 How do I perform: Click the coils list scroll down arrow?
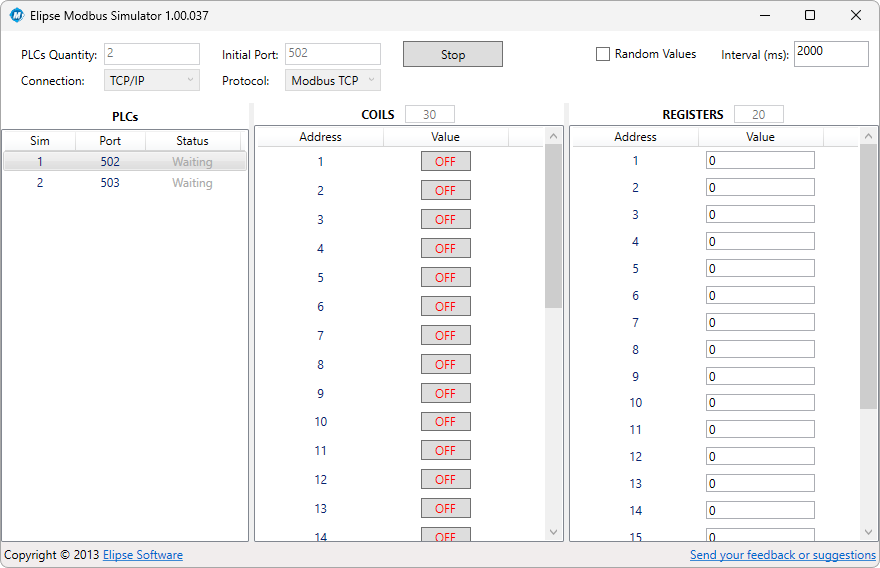[x=554, y=532]
